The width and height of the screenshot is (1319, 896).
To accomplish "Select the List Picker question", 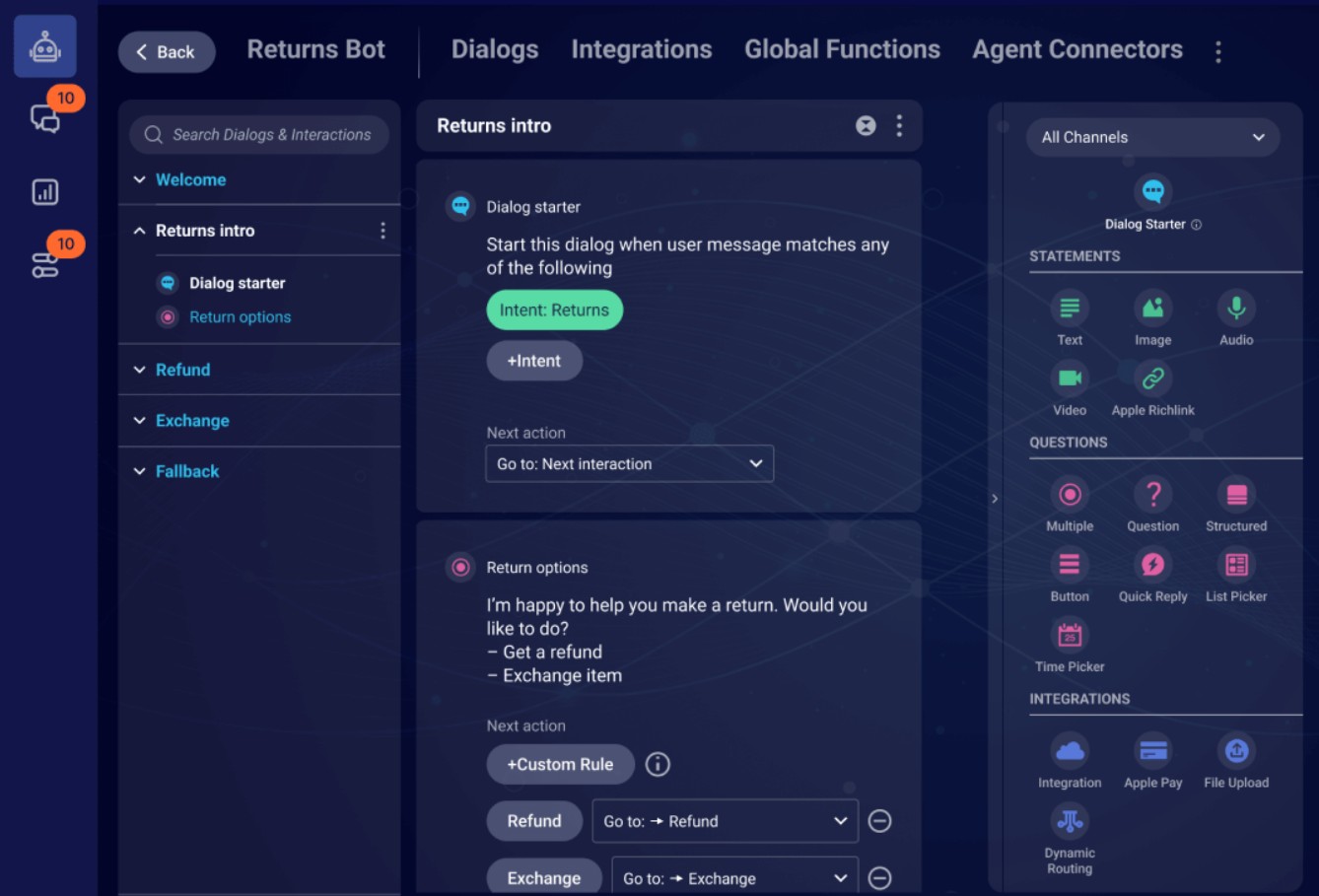I will click(x=1235, y=565).
